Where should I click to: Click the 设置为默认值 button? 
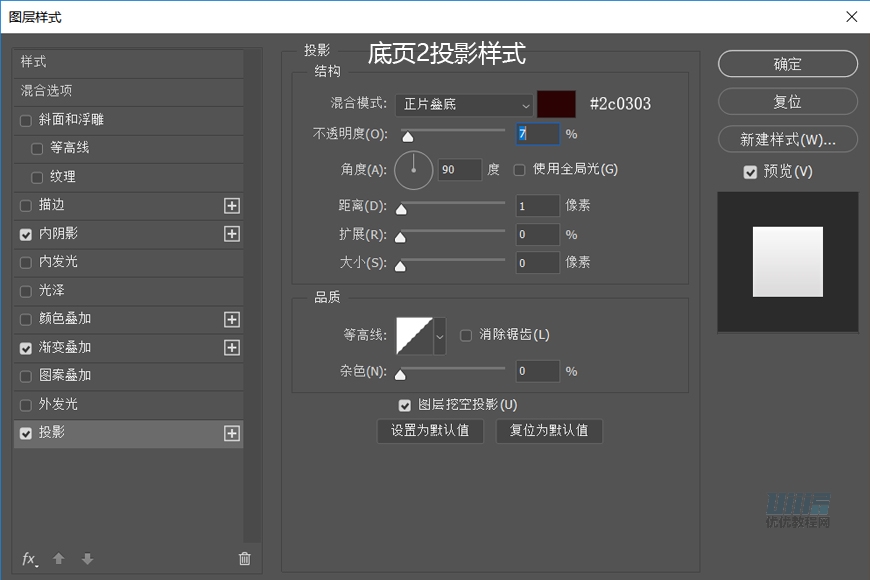(x=430, y=431)
